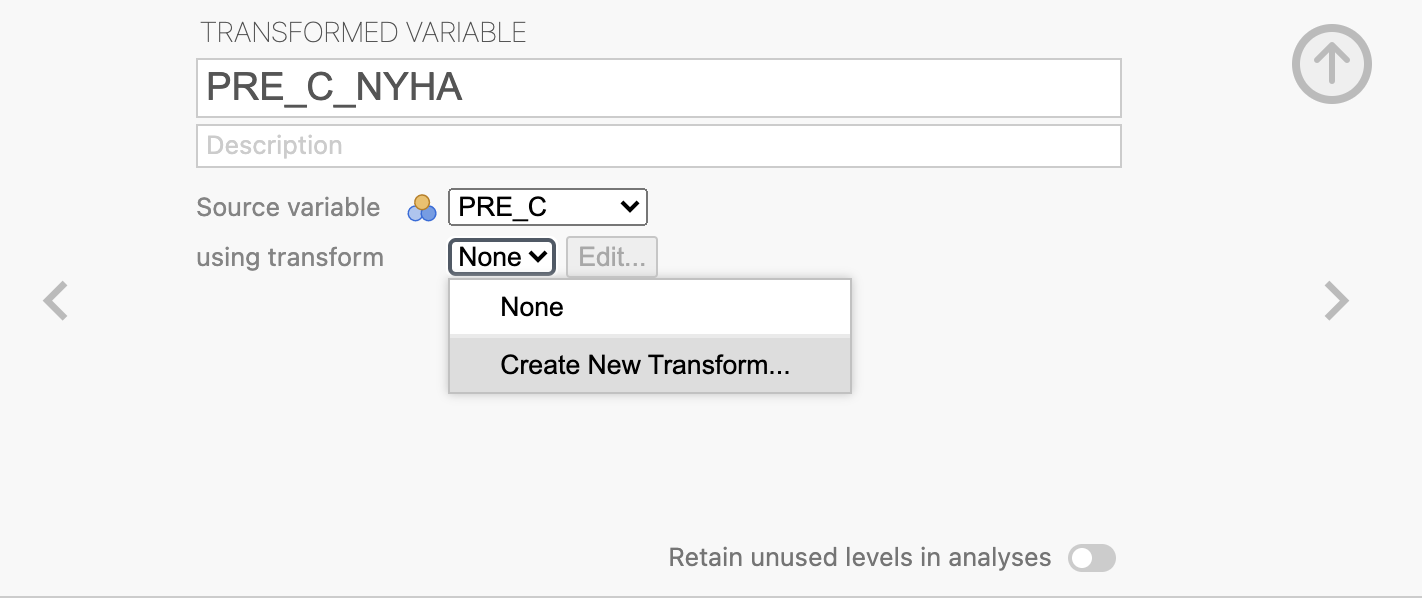The image size is (1422, 598).
Task: Place cursor at end of PRE_C_NYHA text
Action: tap(464, 88)
